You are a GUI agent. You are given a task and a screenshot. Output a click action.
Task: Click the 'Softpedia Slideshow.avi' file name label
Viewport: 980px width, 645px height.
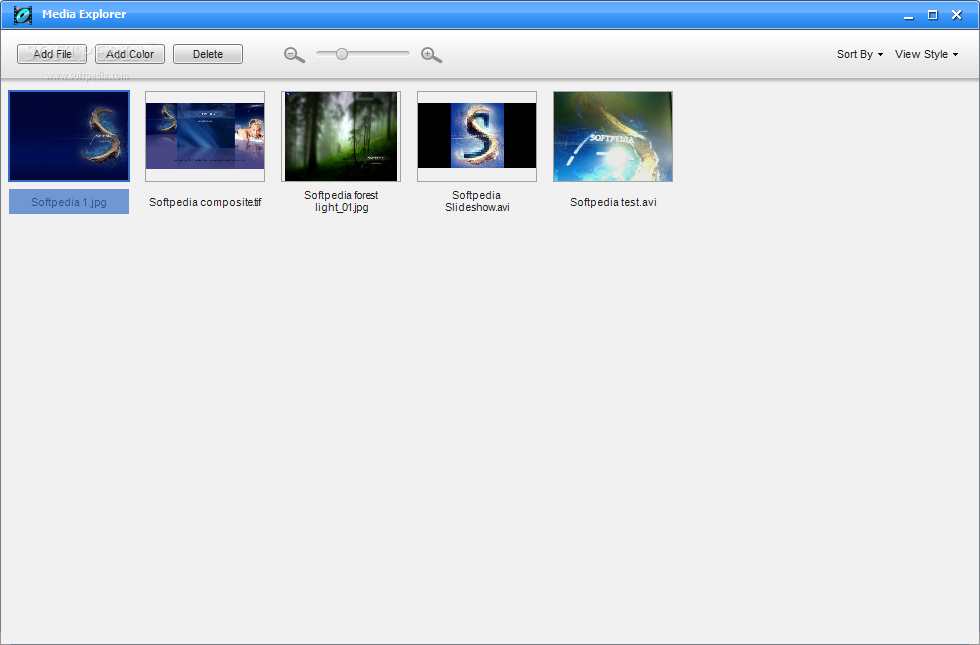[x=477, y=201]
